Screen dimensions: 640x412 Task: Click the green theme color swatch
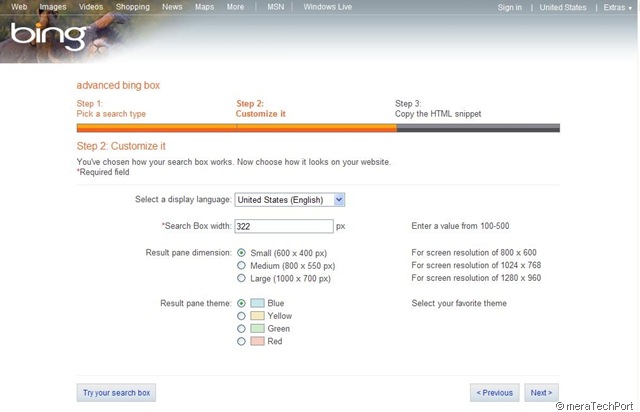pos(257,328)
